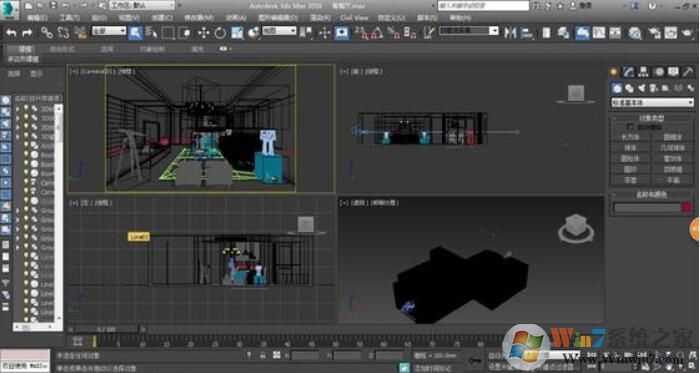Viewport: 700px width, 373px height.
Task: Collapse the 名称和颜色 rollout header
Action: 652,195
